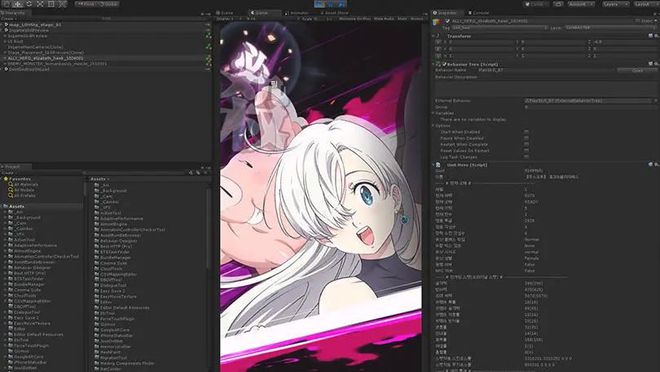Collapse the Behavior Tree Options foldout
Viewport: 660px width, 372px height.
tap(434, 125)
